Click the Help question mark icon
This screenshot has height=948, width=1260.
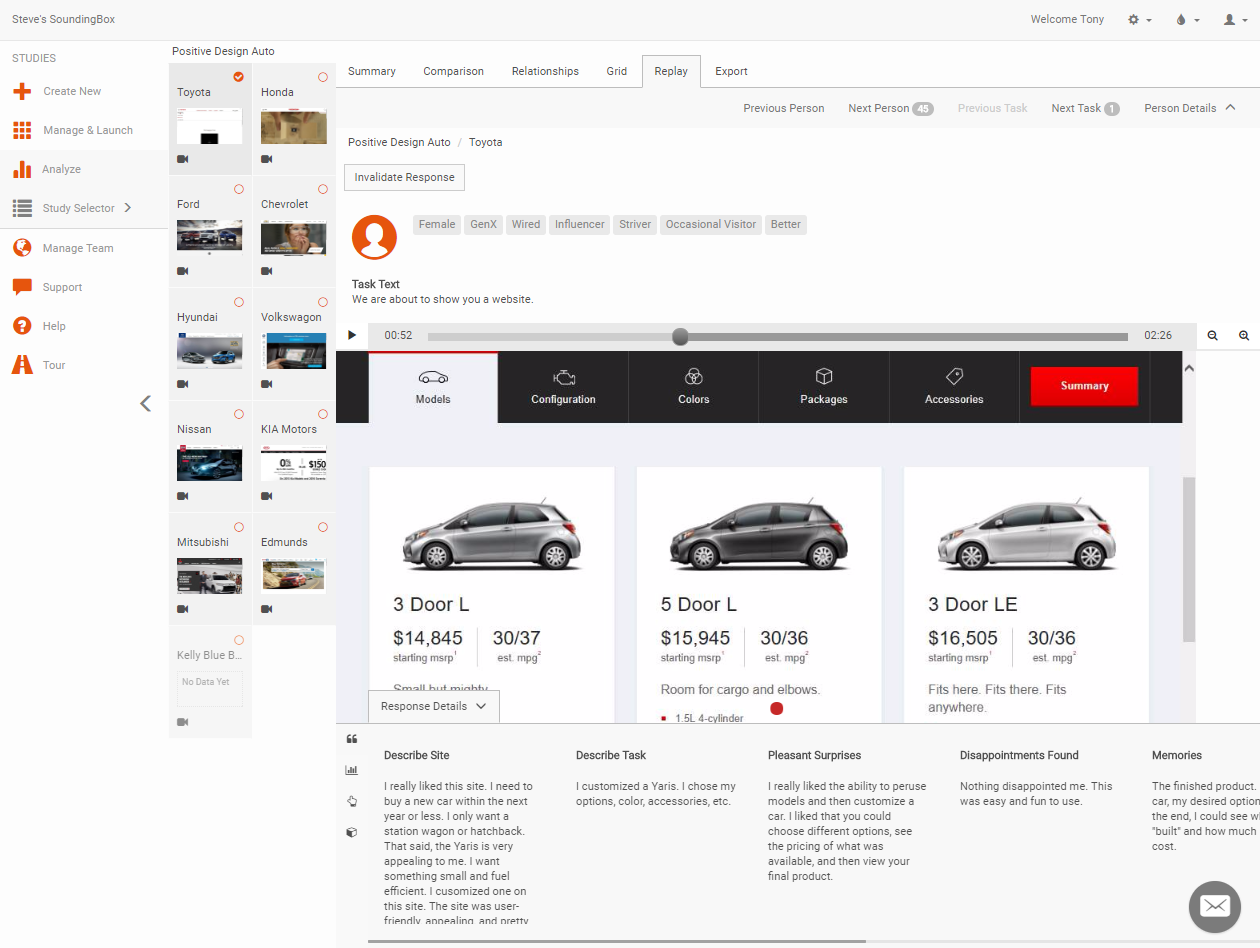(22, 326)
